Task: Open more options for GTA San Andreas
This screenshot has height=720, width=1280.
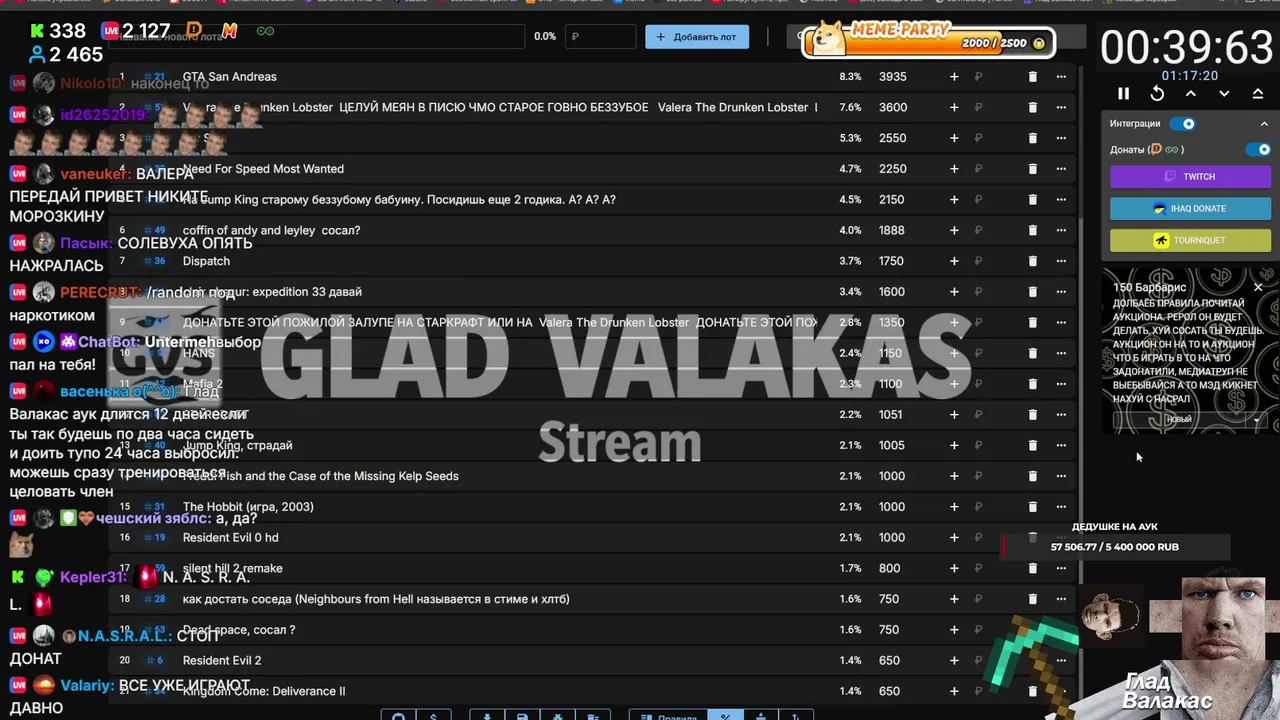Action: (1061, 77)
